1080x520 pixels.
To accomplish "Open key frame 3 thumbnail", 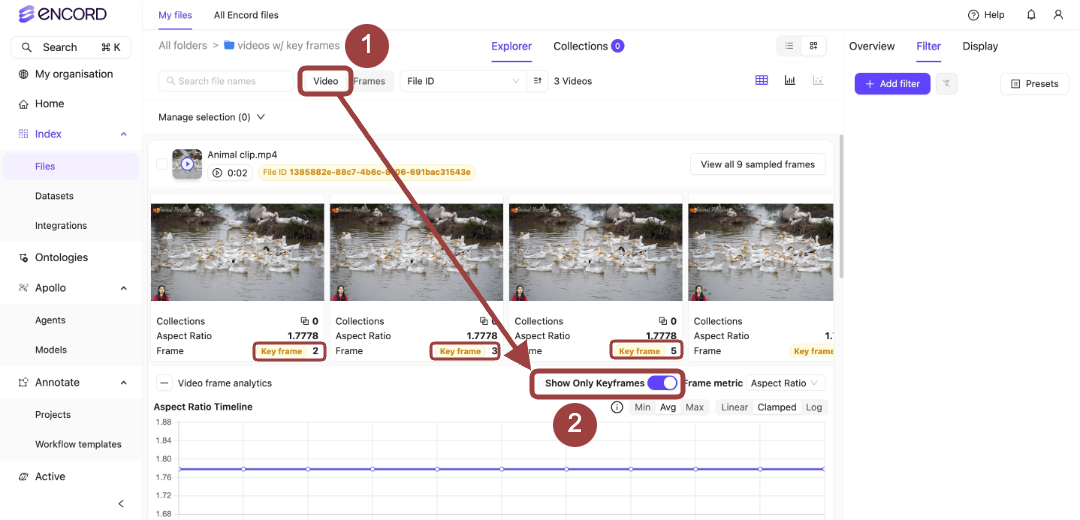I will point(417,252).
